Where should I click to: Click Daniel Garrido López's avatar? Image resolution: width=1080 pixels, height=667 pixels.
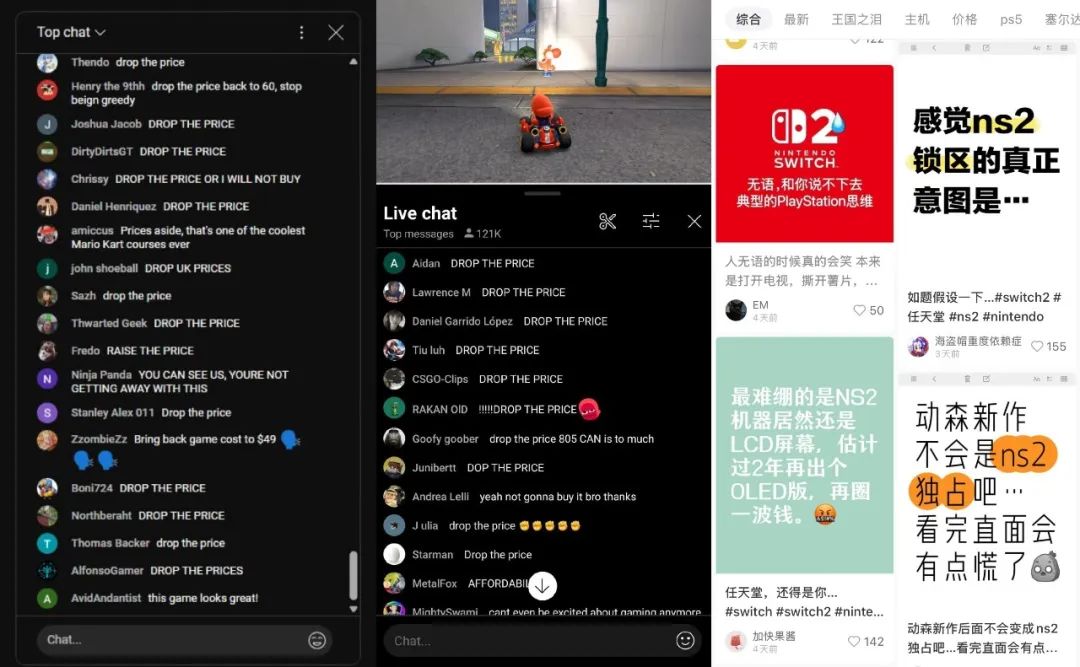[x=394, y=321]
